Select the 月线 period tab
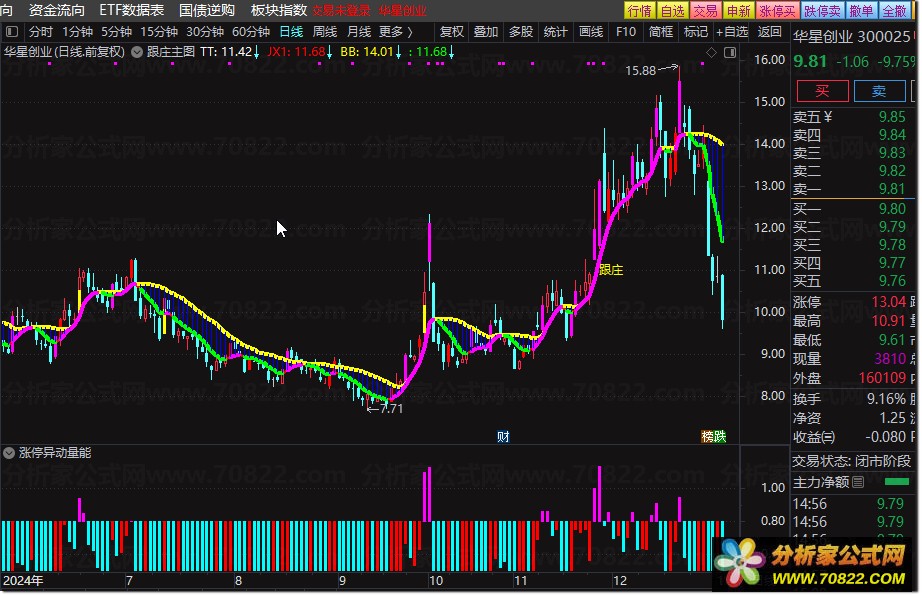 coord(359,32)
